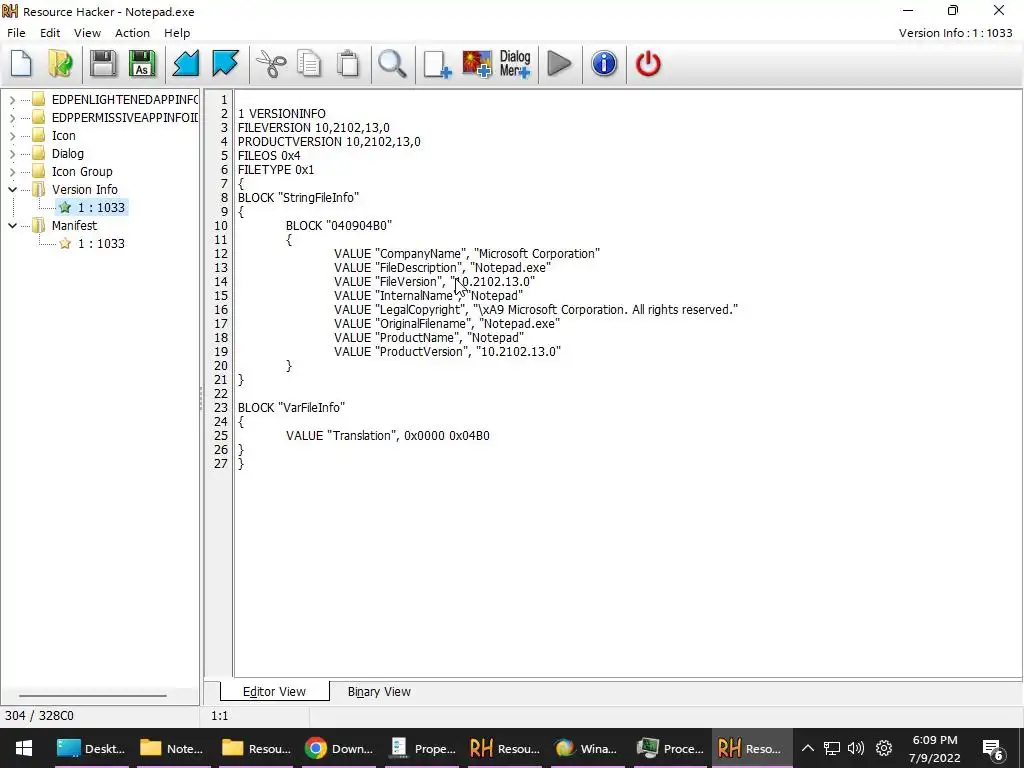Click the tree panel horizontal scrollbar

(92, 696)
